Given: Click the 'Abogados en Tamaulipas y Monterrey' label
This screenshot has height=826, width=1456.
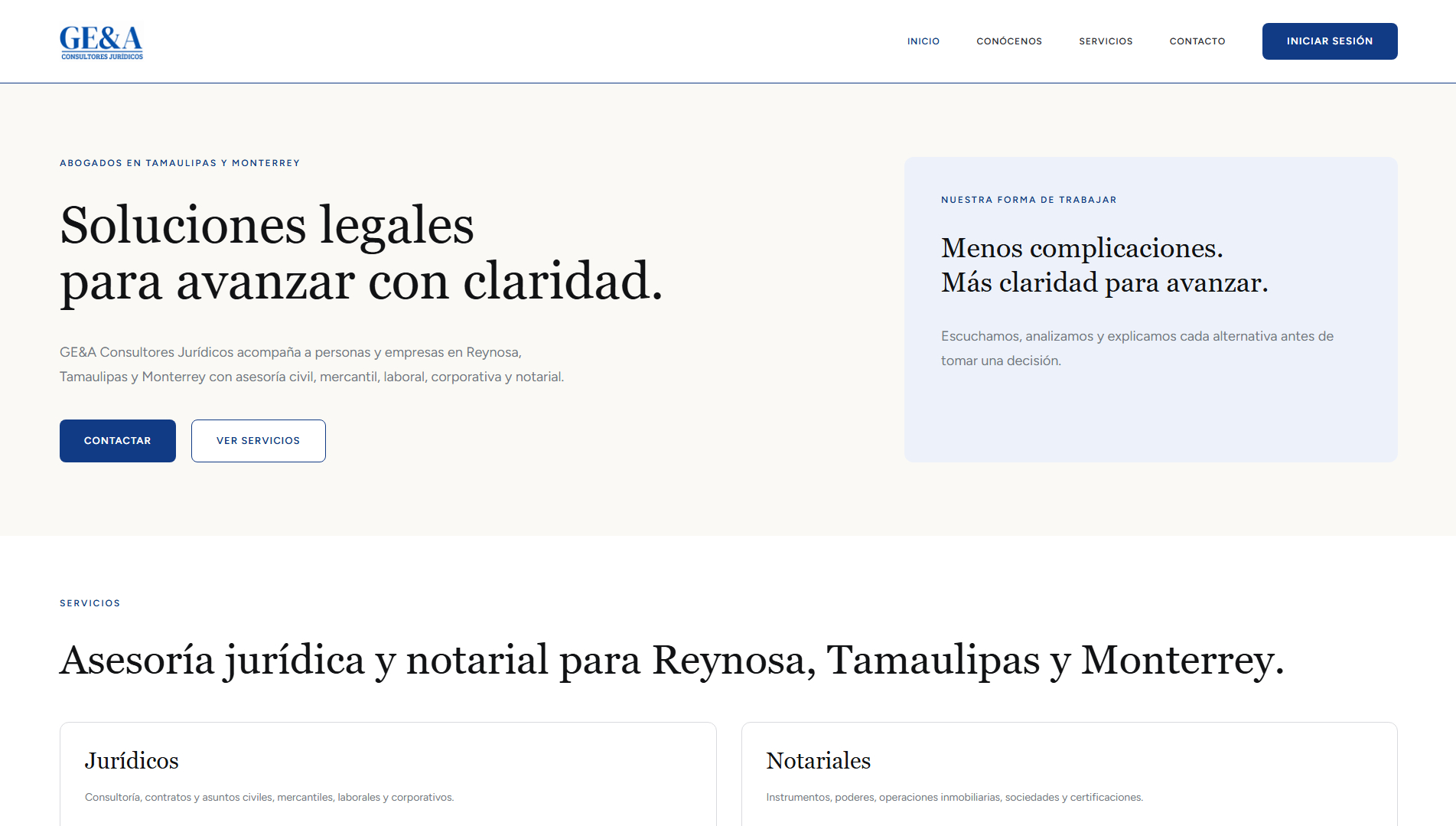Looking at the screenshot, I should tap(180, 163).
